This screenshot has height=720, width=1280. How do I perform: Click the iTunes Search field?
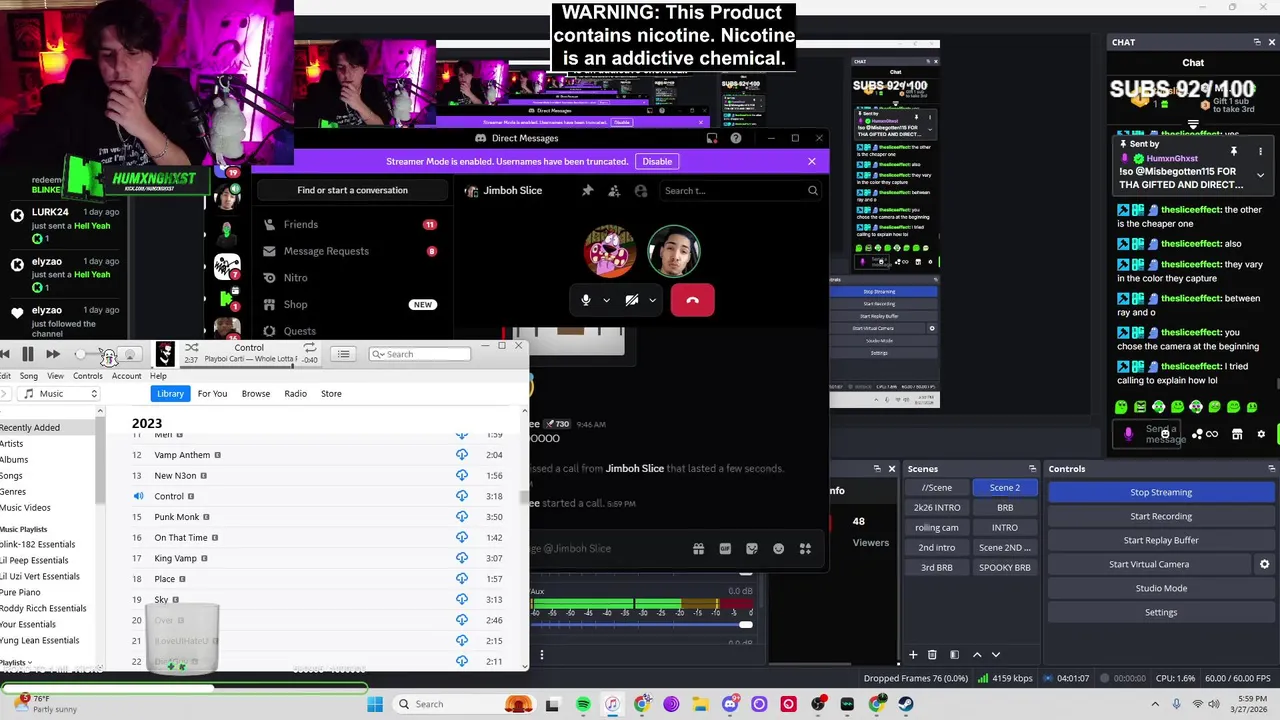tap(420, 354)
